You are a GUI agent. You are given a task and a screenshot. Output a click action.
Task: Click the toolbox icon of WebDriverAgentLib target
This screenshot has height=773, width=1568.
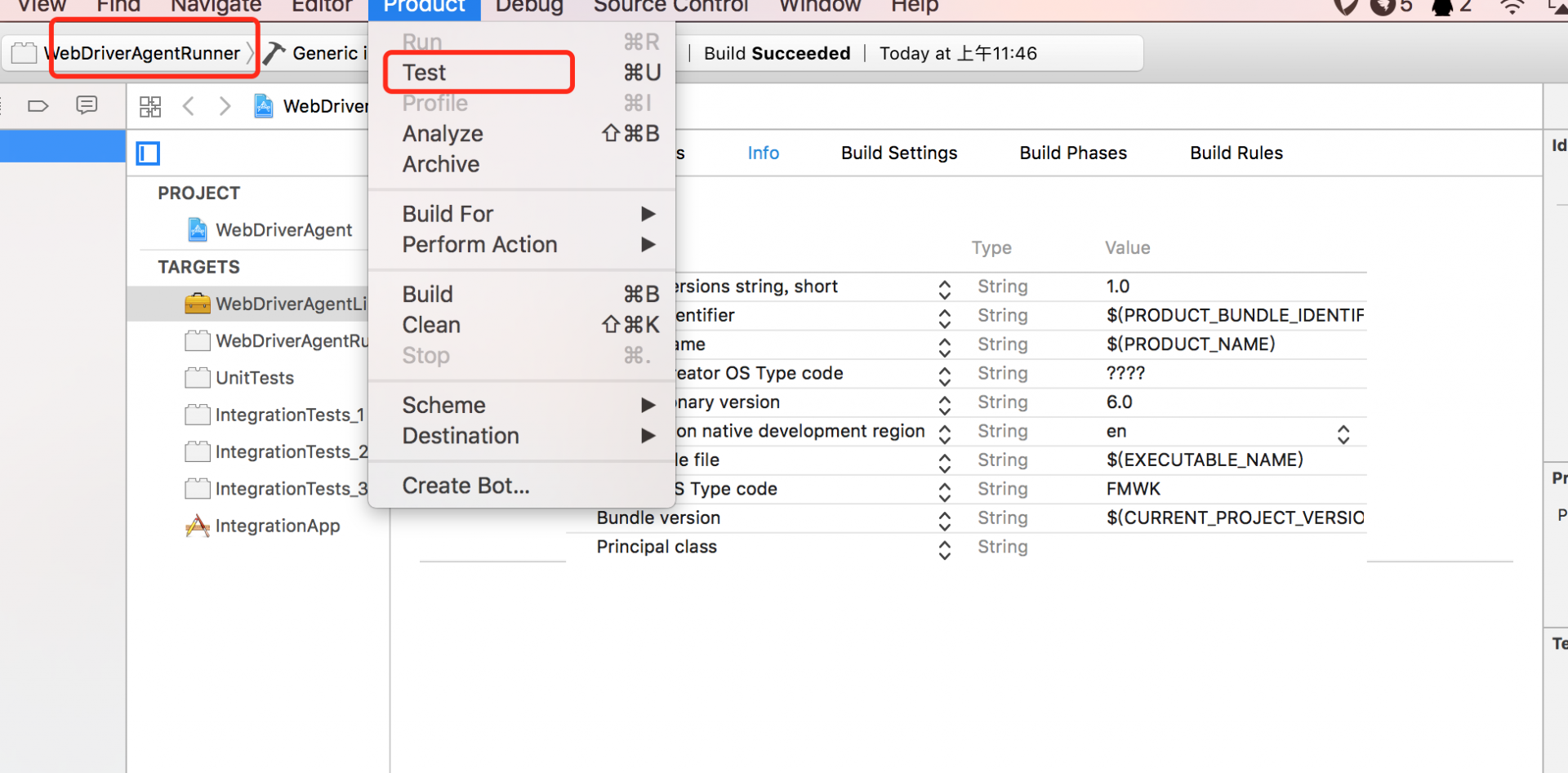197,304
